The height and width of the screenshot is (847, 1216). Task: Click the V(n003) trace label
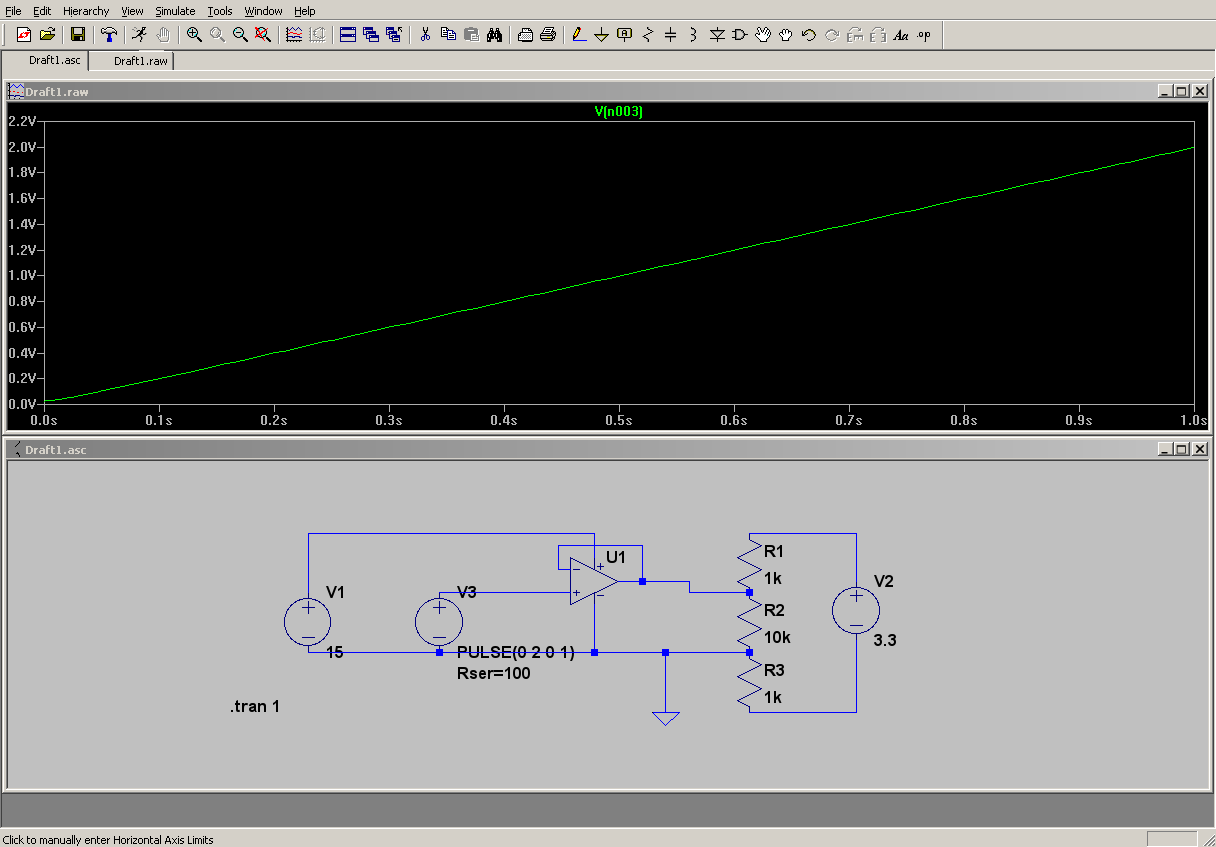(x=619, y=112)
